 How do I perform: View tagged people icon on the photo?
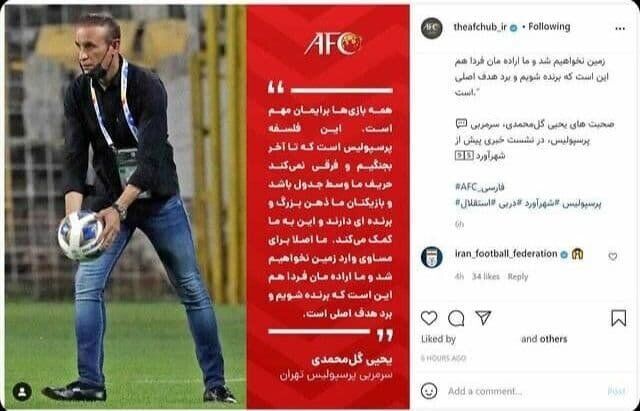click(x=22, y=392)
